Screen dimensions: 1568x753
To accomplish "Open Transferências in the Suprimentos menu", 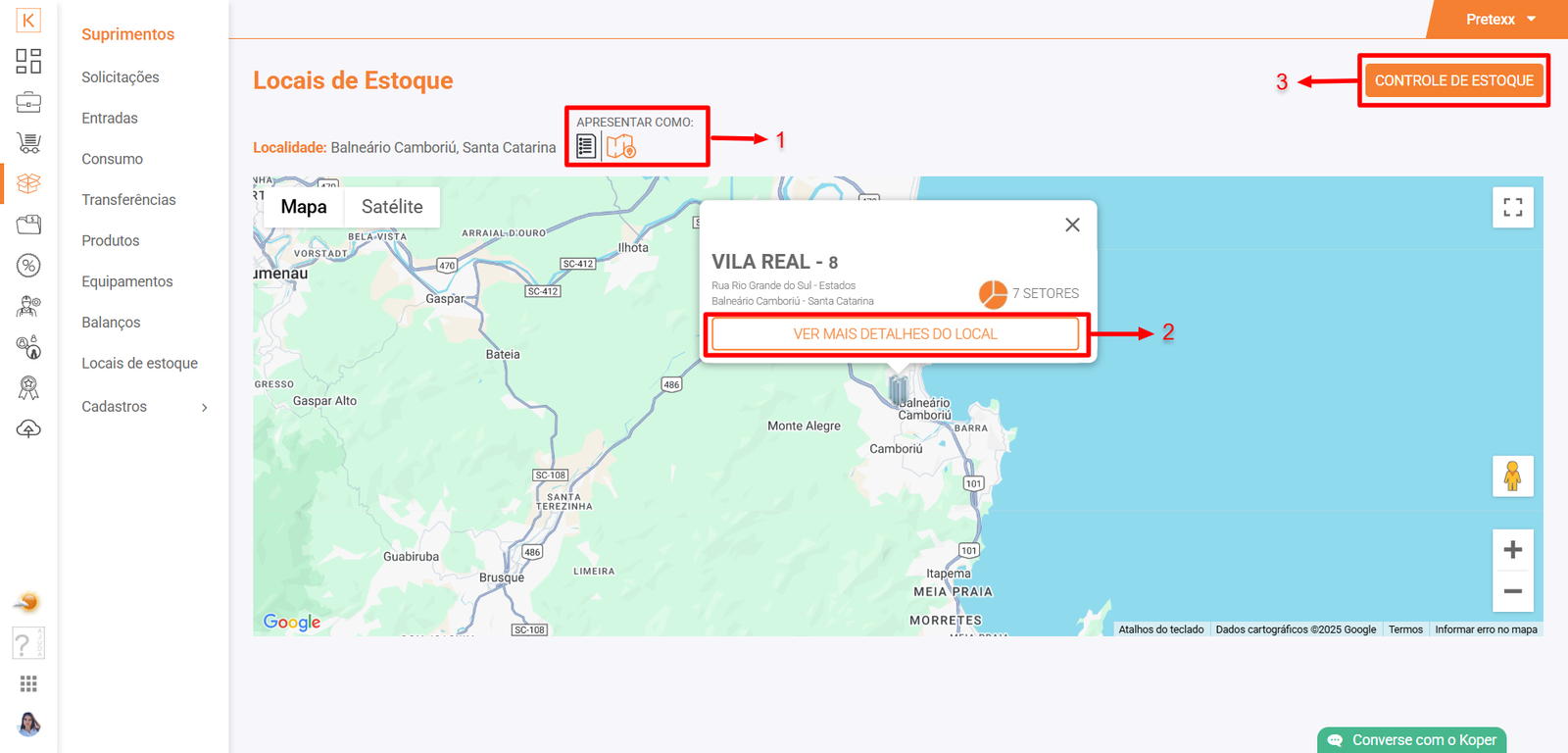I will click(128, 200).
